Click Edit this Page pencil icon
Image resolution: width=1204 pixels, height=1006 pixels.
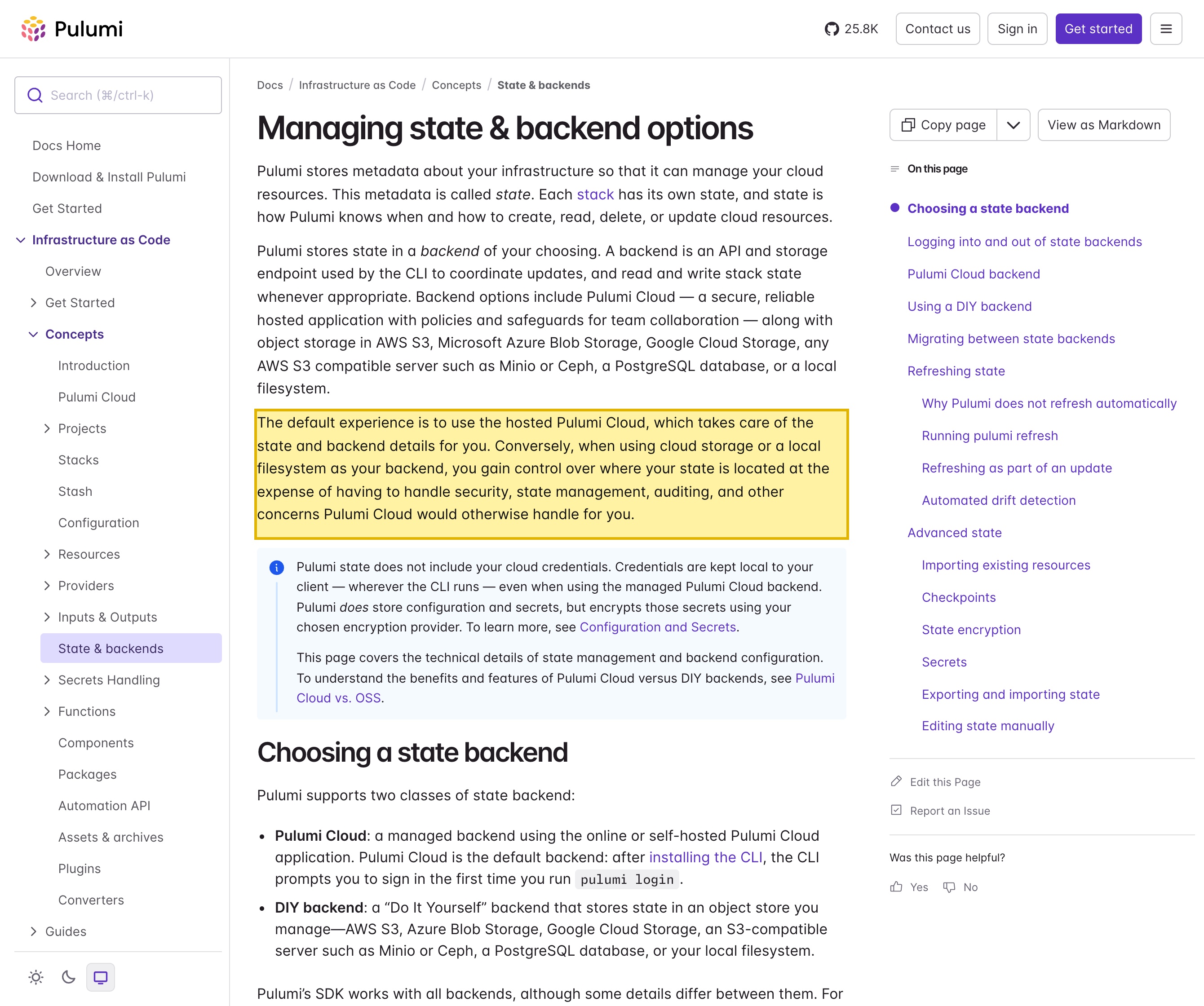tap(896, 781)
